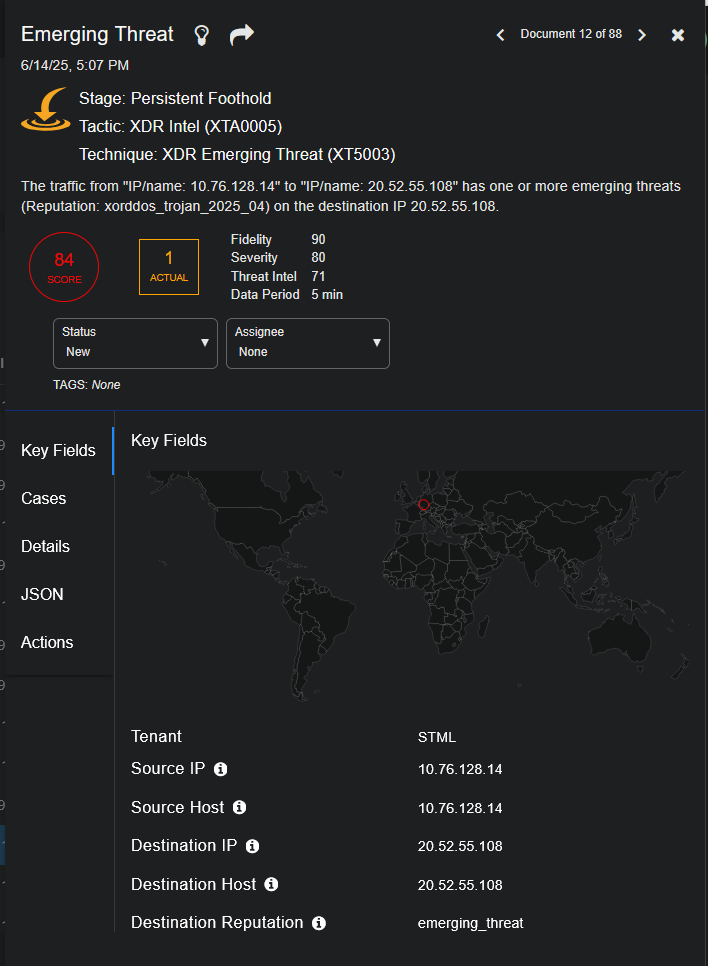Select the Actions tab
This screenshot has width=708, height=966.
[47, 642]
